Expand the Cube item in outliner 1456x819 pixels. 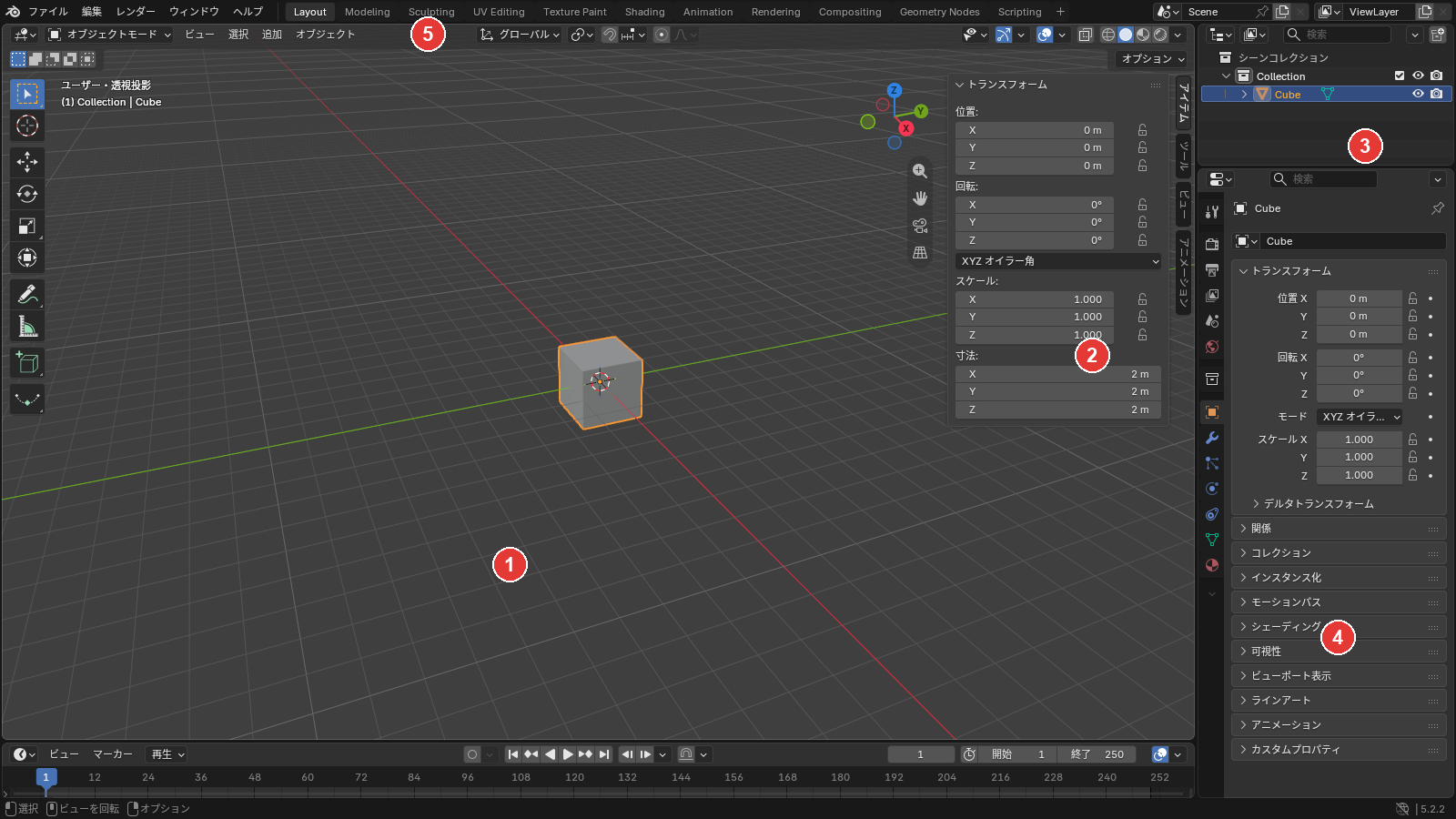[1244, 95]
